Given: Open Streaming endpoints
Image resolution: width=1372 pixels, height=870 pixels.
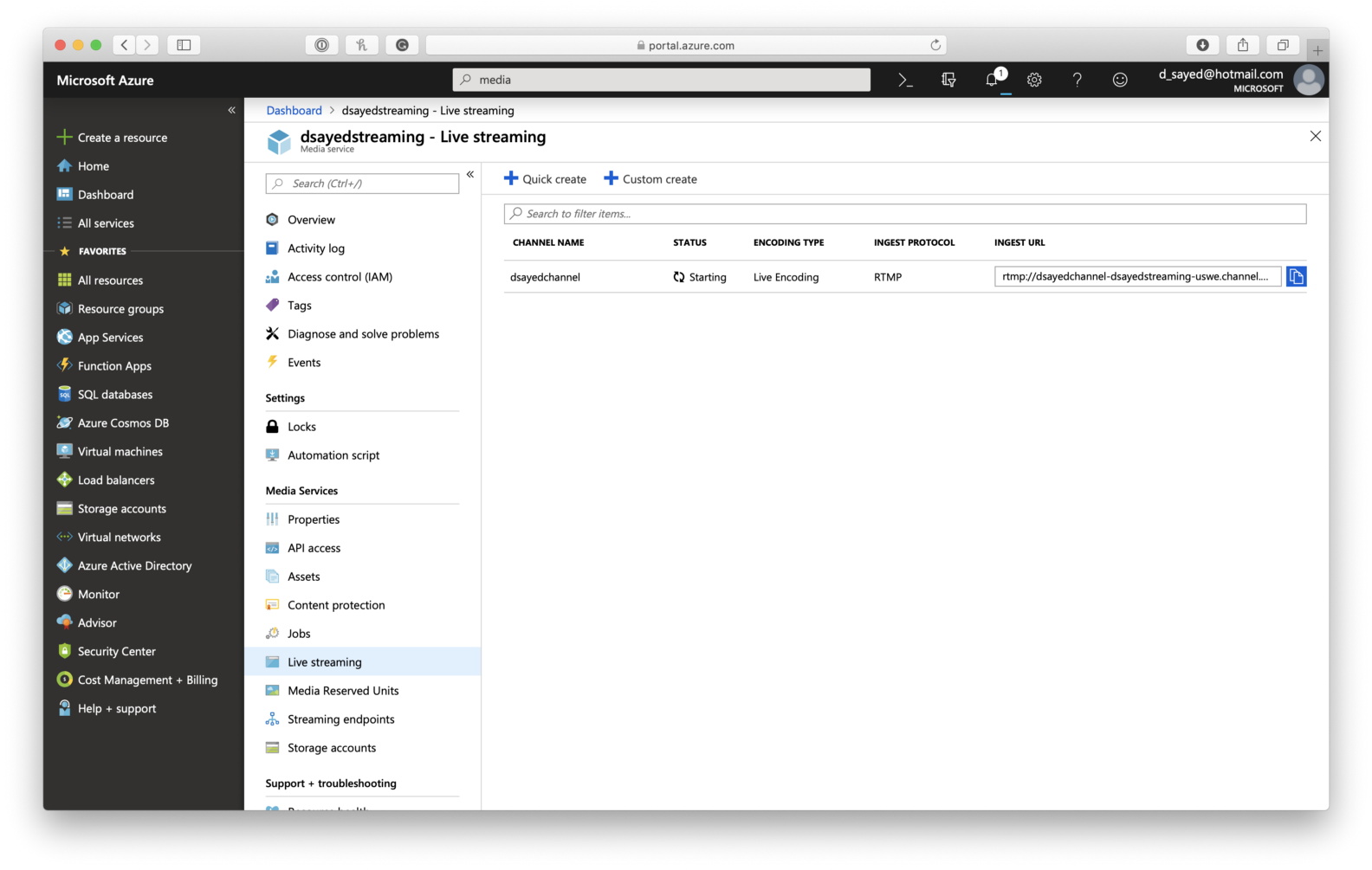Looking at the screenshot, I should (330, 719).
